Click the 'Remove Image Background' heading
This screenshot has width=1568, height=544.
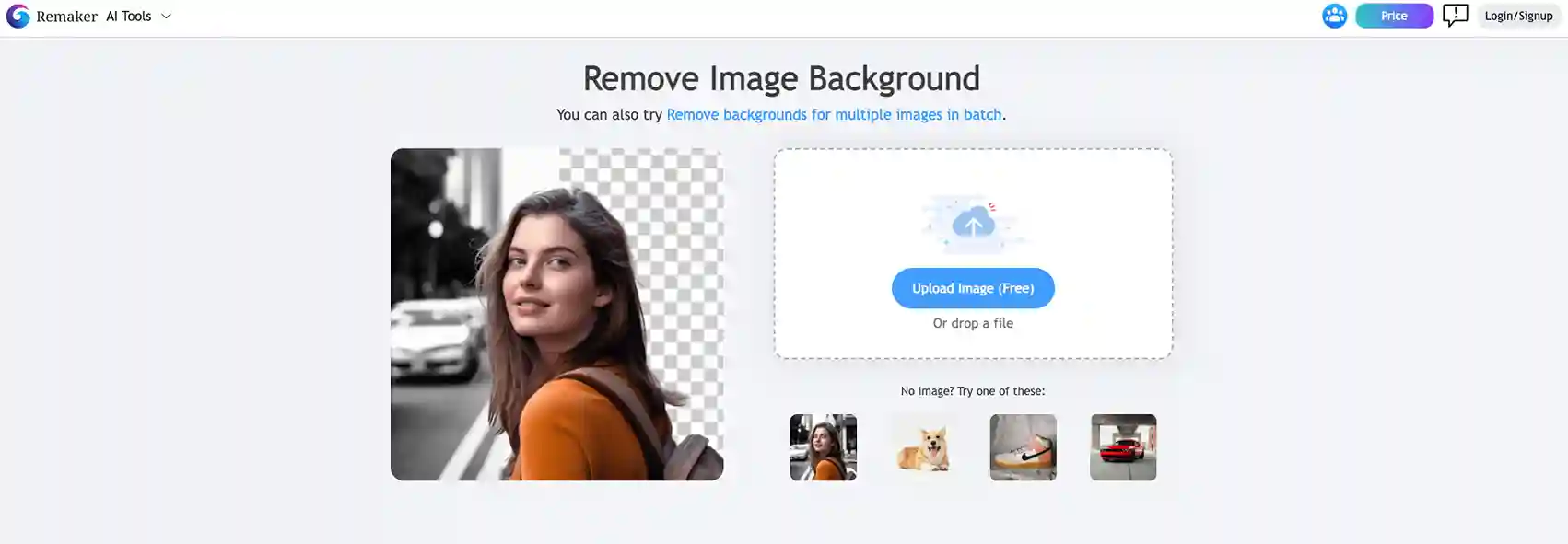pyautogui.click(x=781, y=79)
